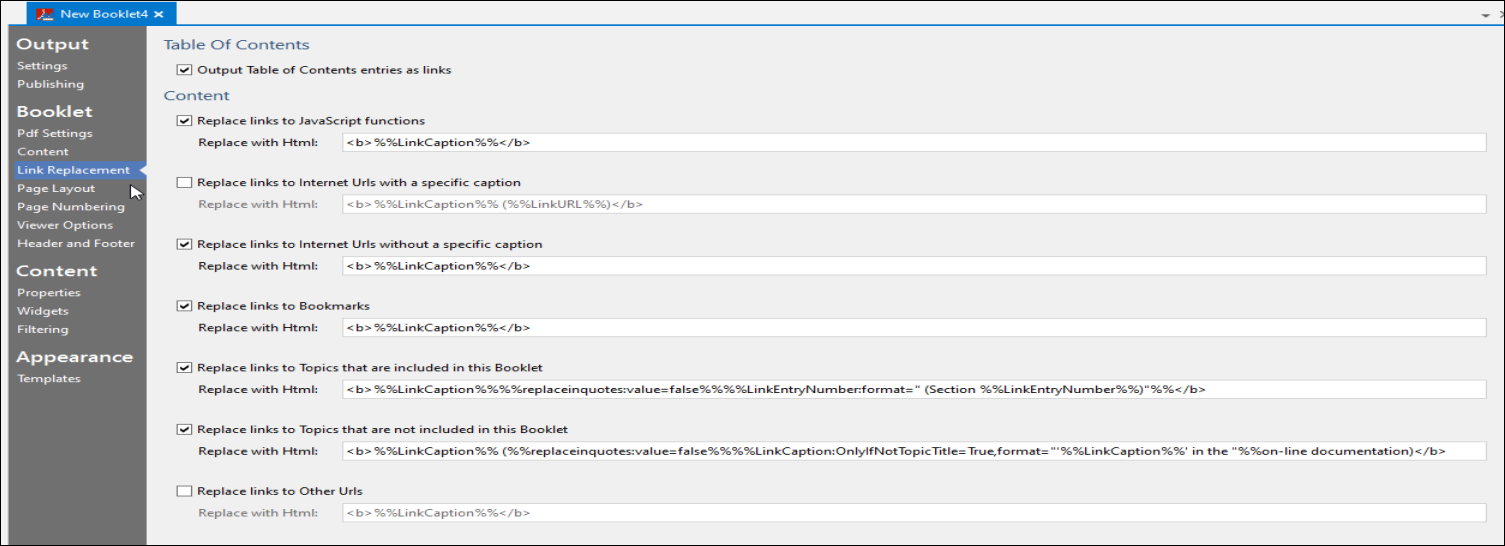Select Page Layout in the sidebar

pos(56,188)
